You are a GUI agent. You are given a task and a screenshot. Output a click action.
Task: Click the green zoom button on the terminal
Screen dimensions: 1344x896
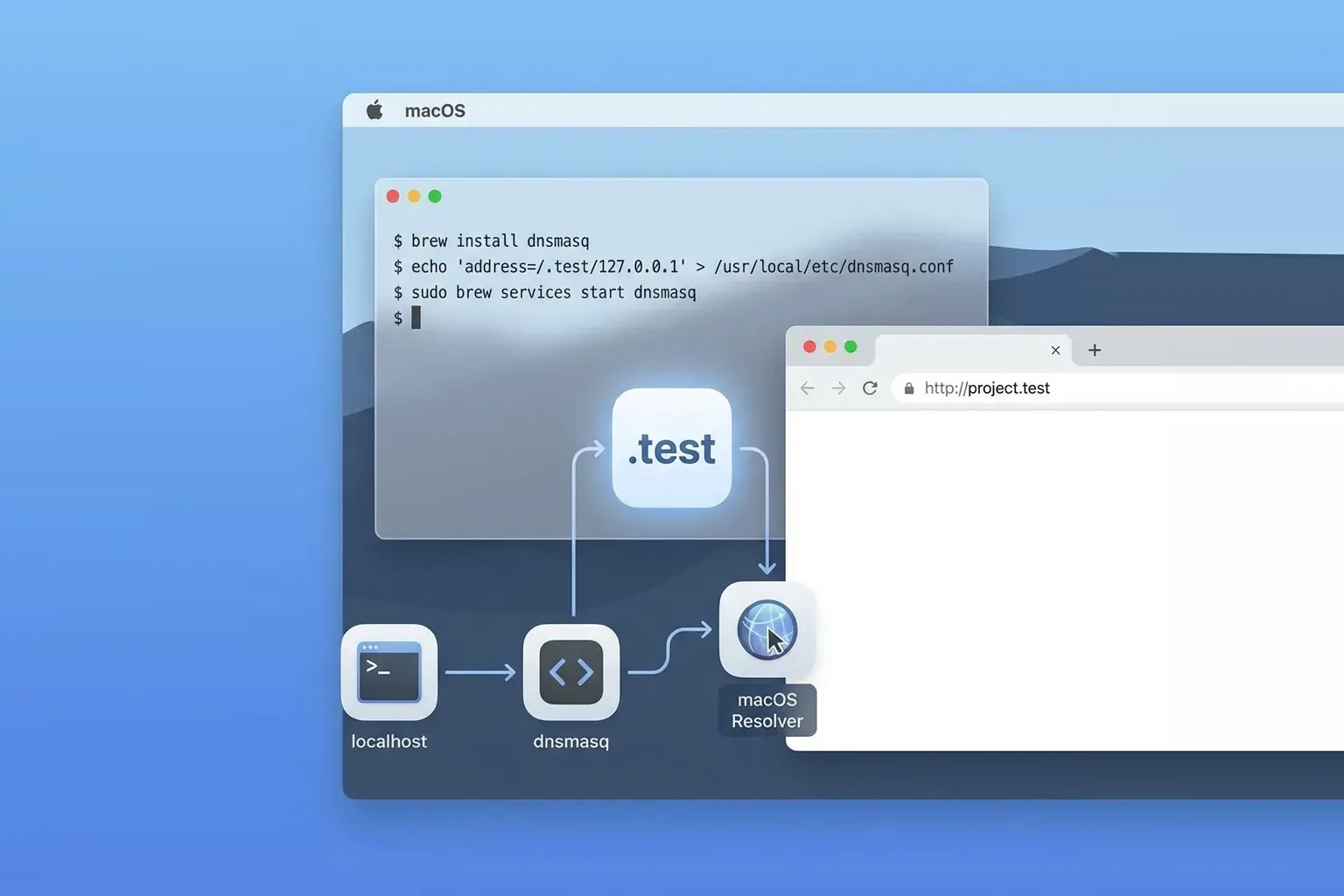[x=435, y=196]
